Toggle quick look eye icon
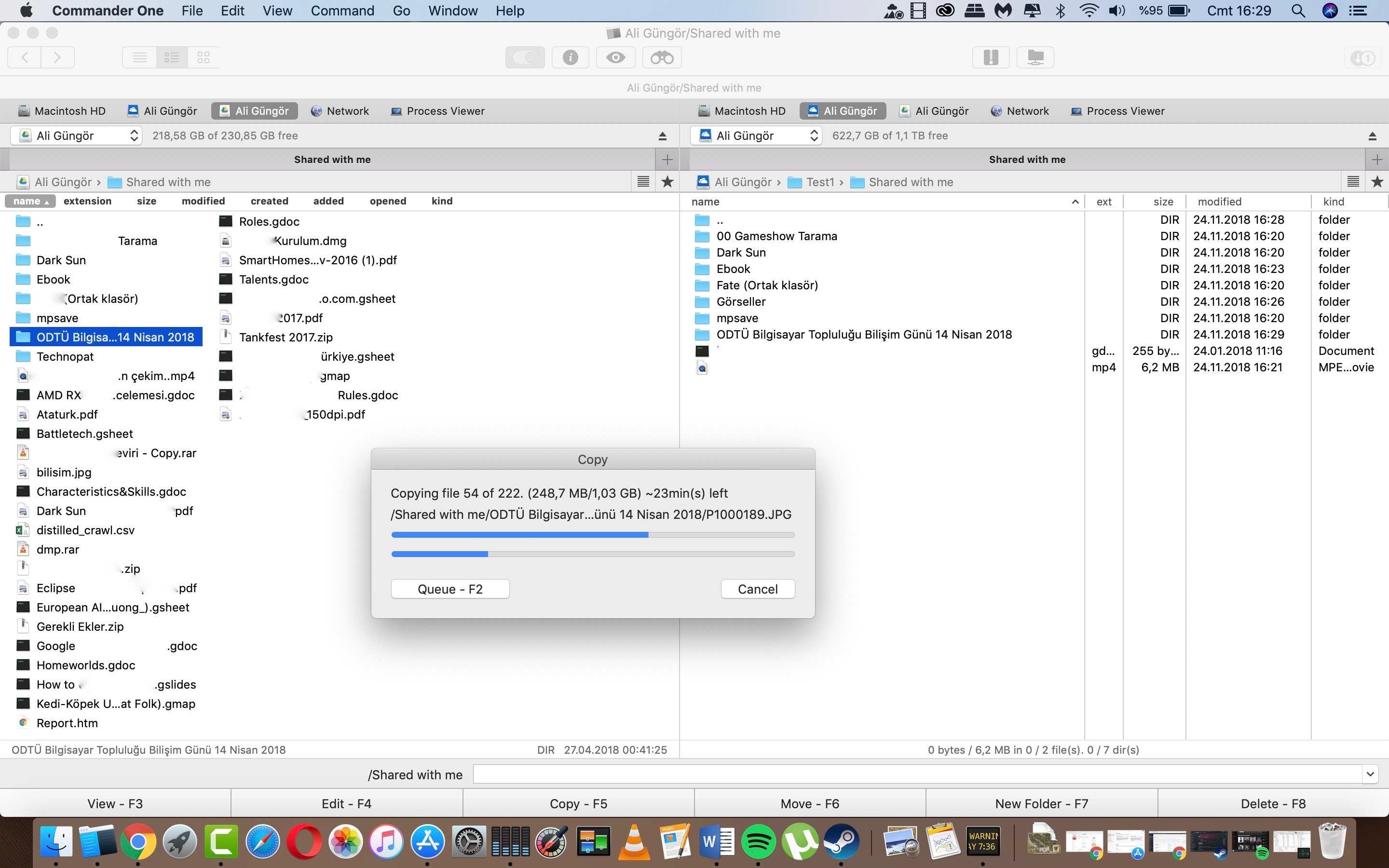 click(x=616, y=57)
